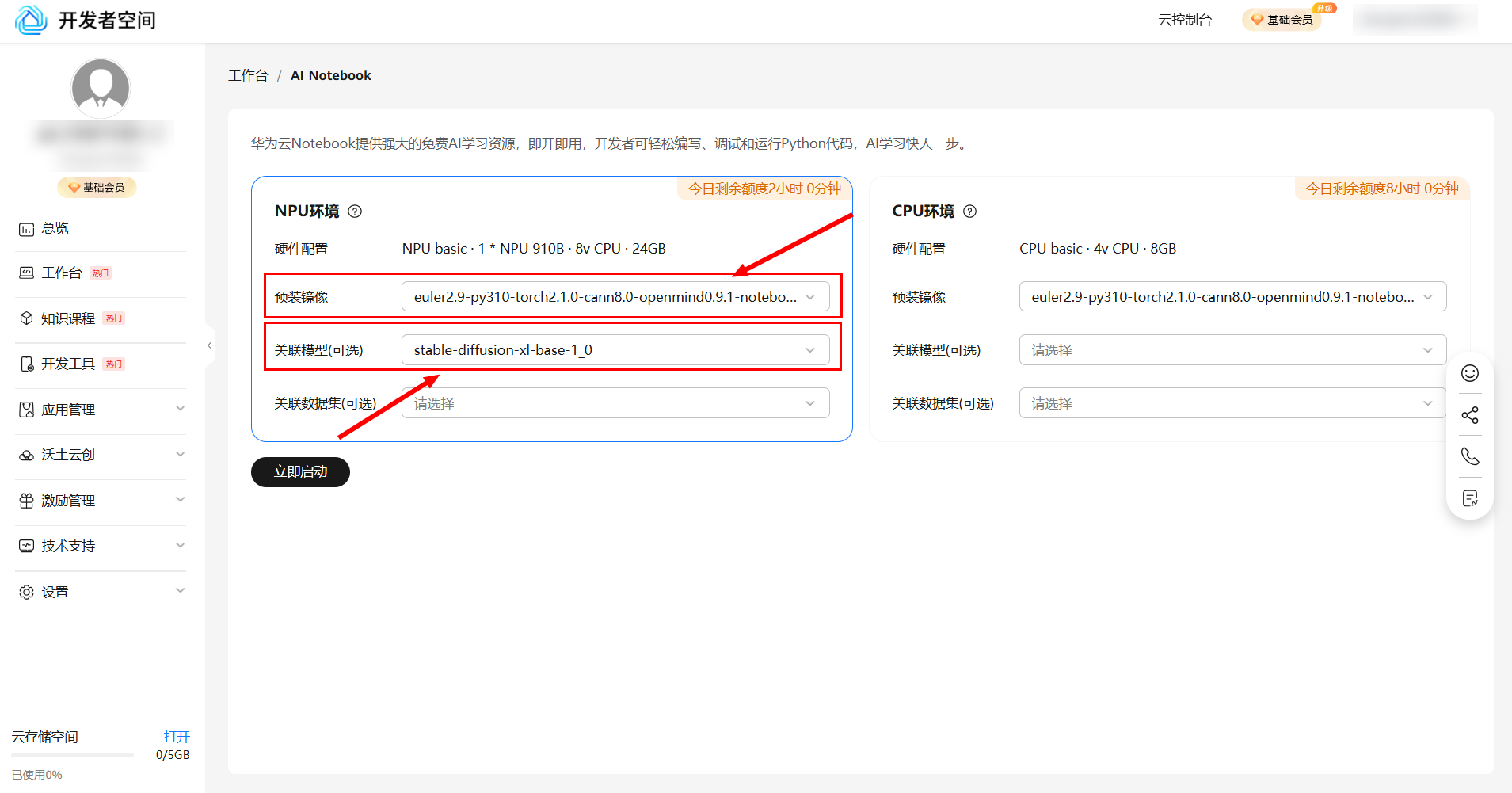Click the 知识课程 cube icon
The height and width of the screenshot is (793, 1512).
coord(26,318)
